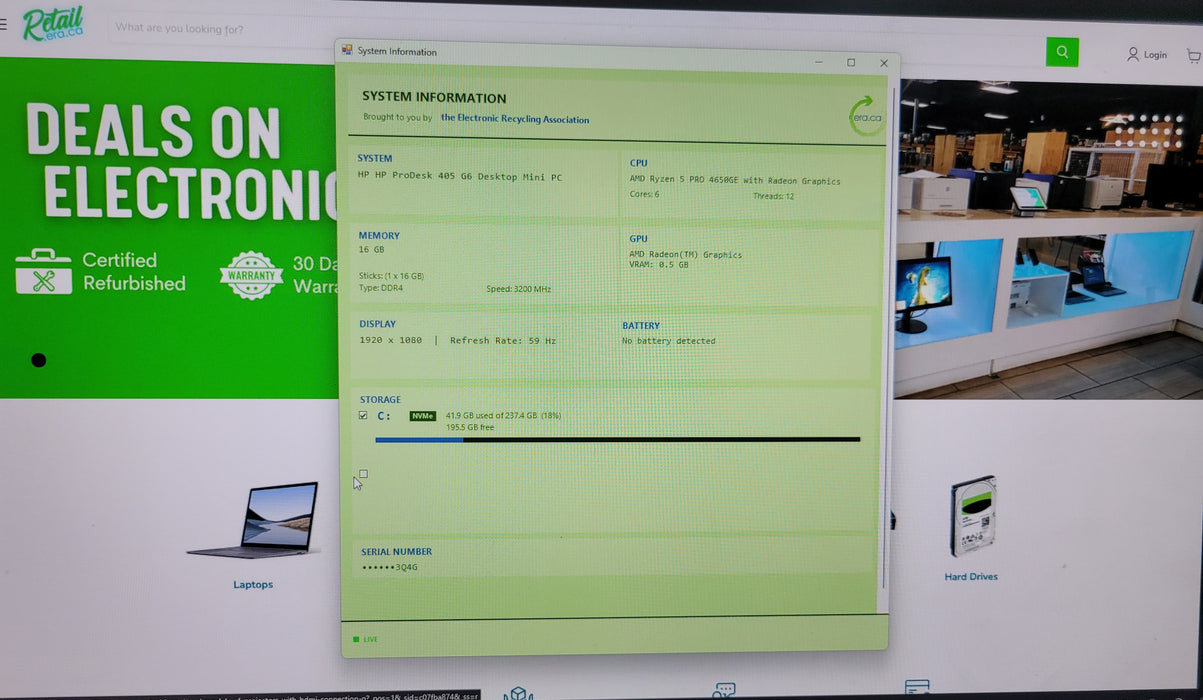
Task: Select the Hard Drives category image
Action: (x=972, y=516)
